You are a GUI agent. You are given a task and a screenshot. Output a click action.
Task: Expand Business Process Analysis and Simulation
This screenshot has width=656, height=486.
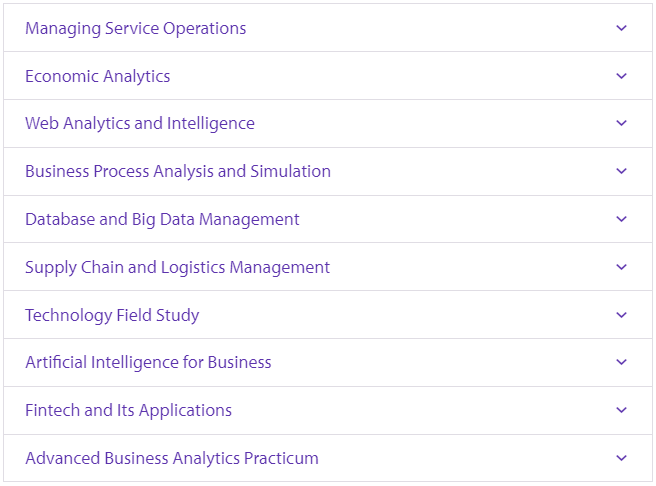pyautogui.click(x=177, y=171)
